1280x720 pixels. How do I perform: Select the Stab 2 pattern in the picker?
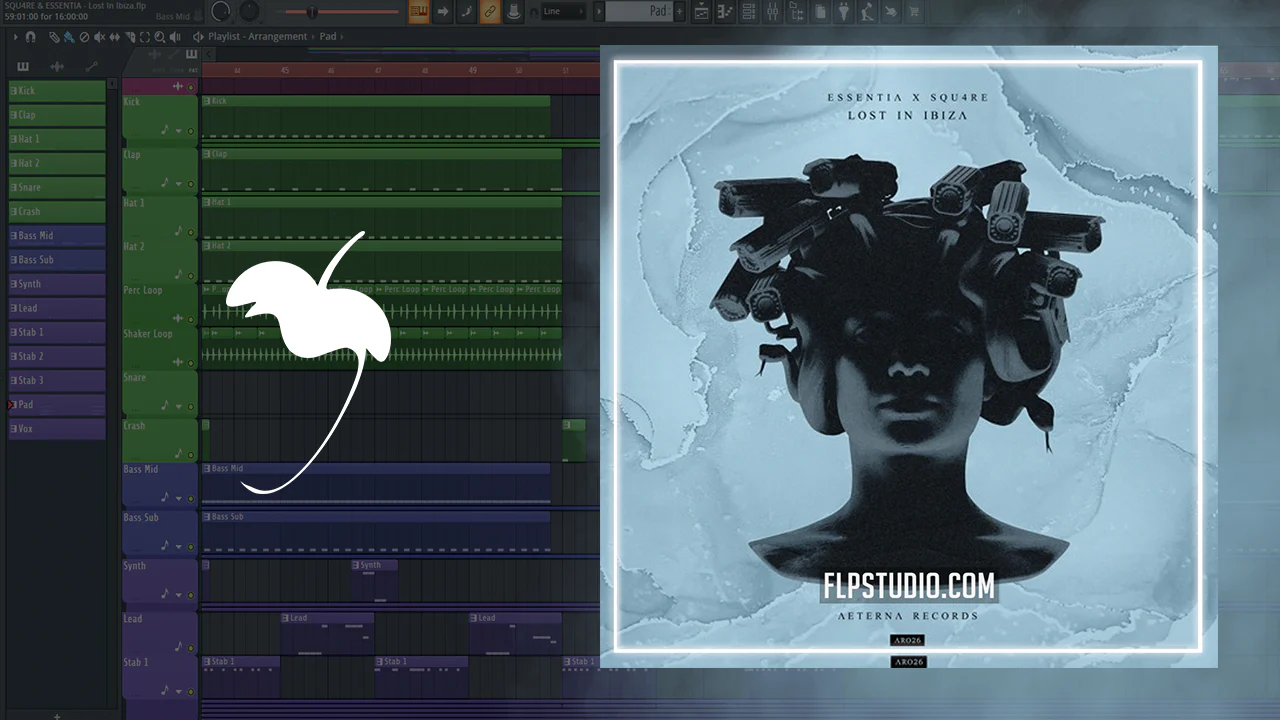[57, 356]
